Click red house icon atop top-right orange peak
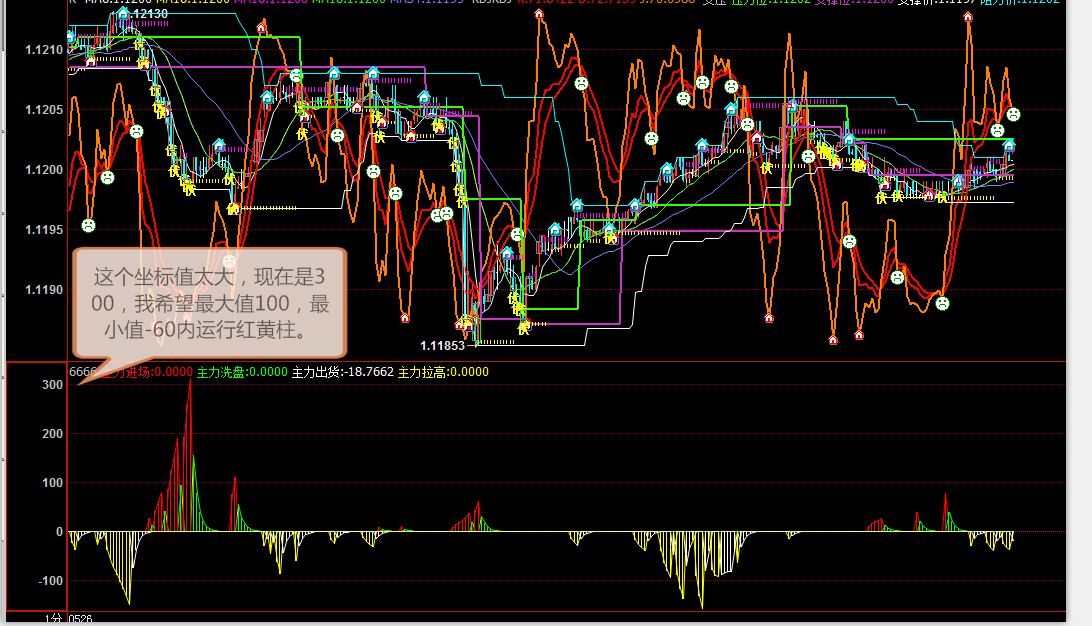 [968, 17]
